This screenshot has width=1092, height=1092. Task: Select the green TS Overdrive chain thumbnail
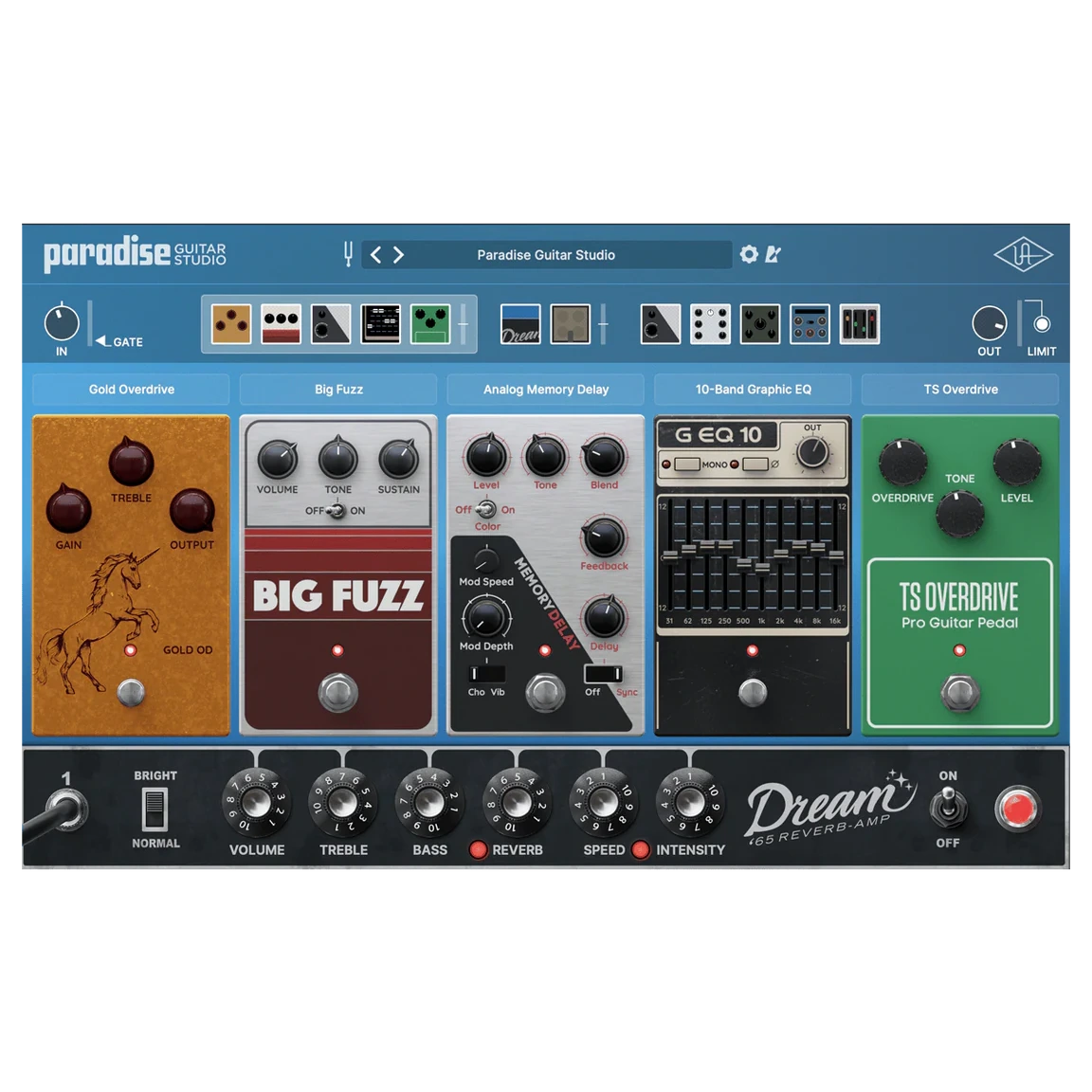(430, 324)
